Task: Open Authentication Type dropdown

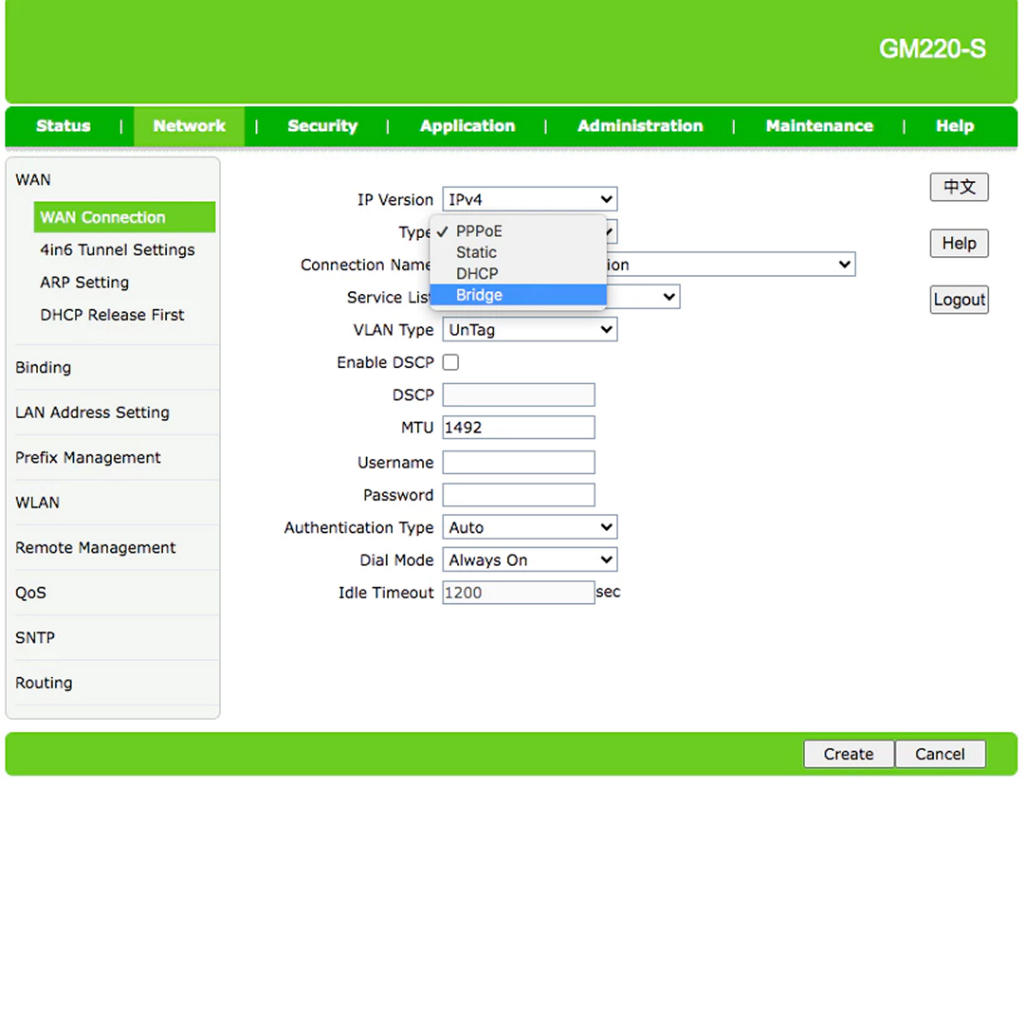Action: point(529,528)
